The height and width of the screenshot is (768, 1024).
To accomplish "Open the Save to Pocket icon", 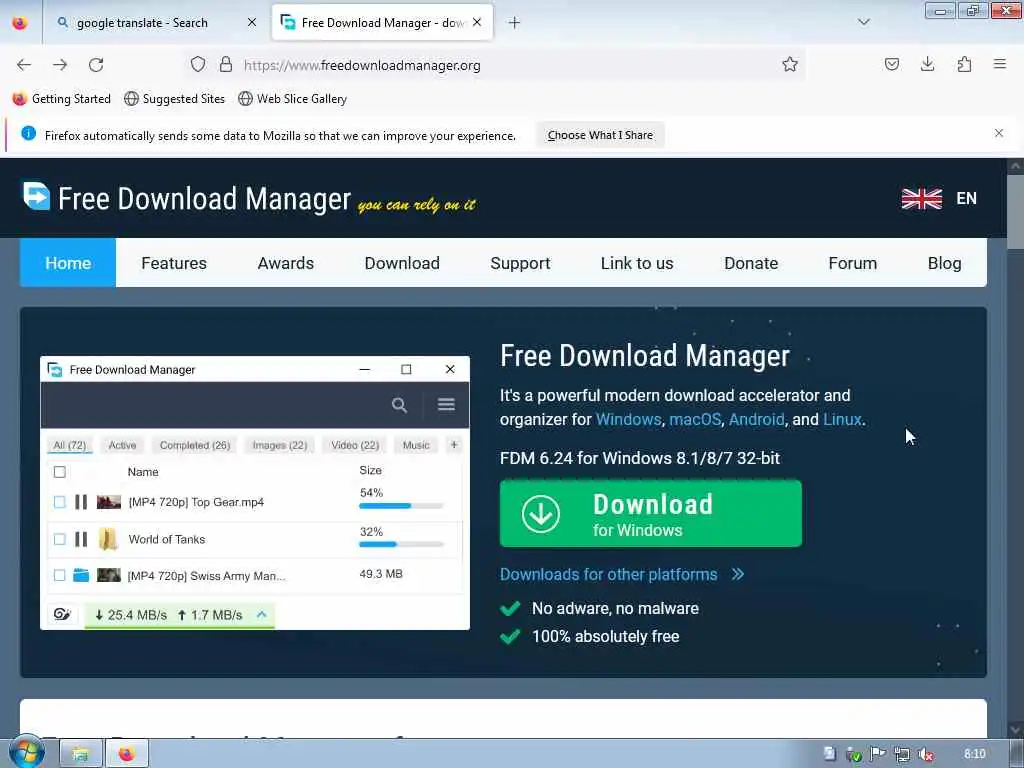I will pyautogui.click(x=891, y=64).
